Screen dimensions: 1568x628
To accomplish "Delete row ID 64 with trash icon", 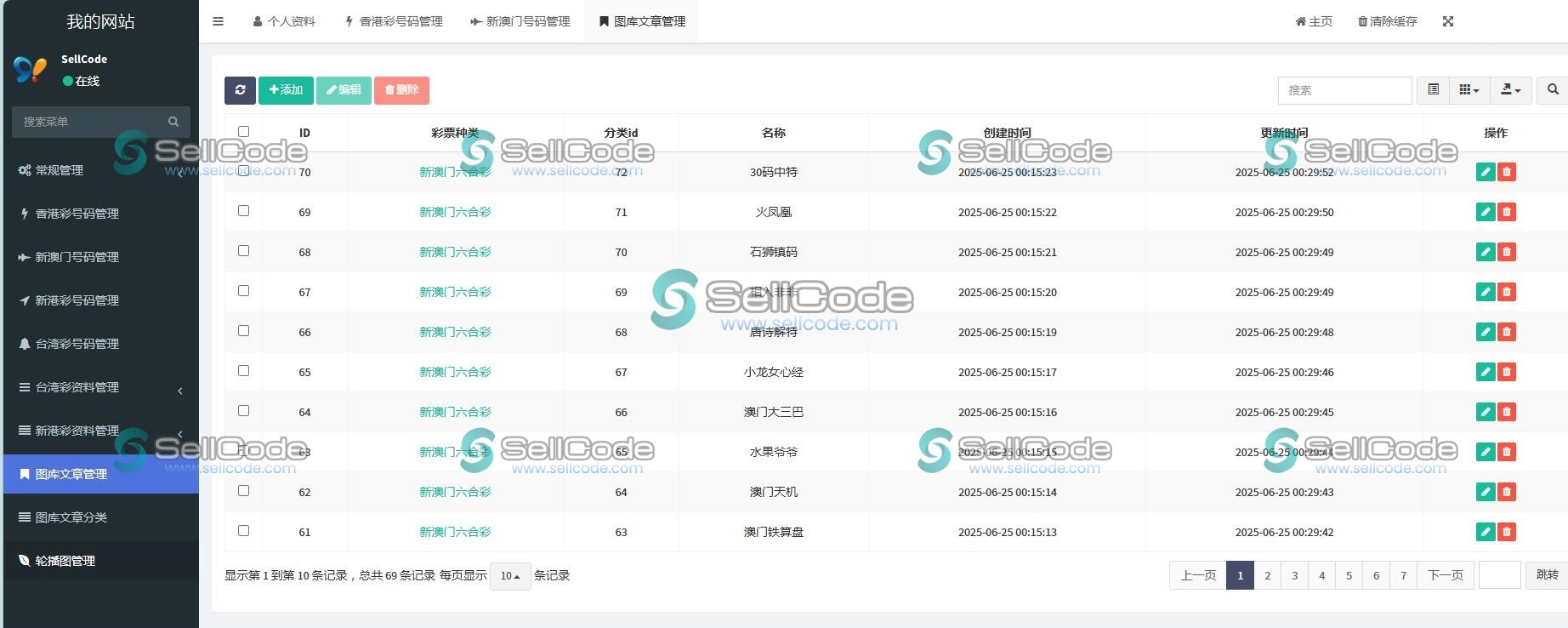I will [x=1507, y=412].
